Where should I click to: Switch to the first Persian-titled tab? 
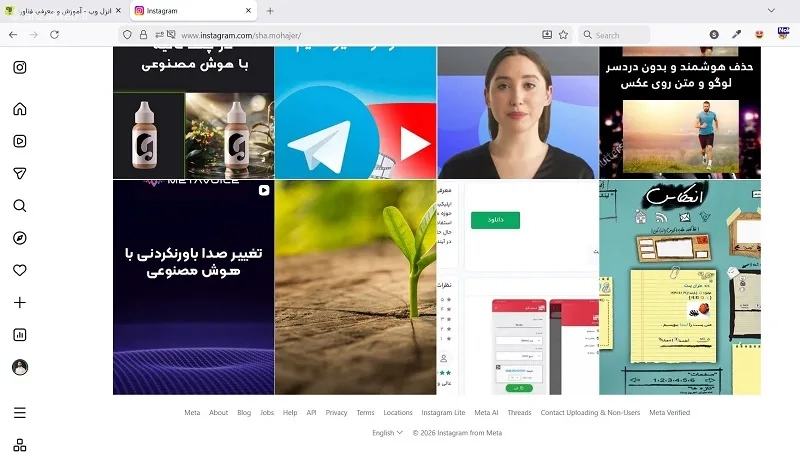64,11
